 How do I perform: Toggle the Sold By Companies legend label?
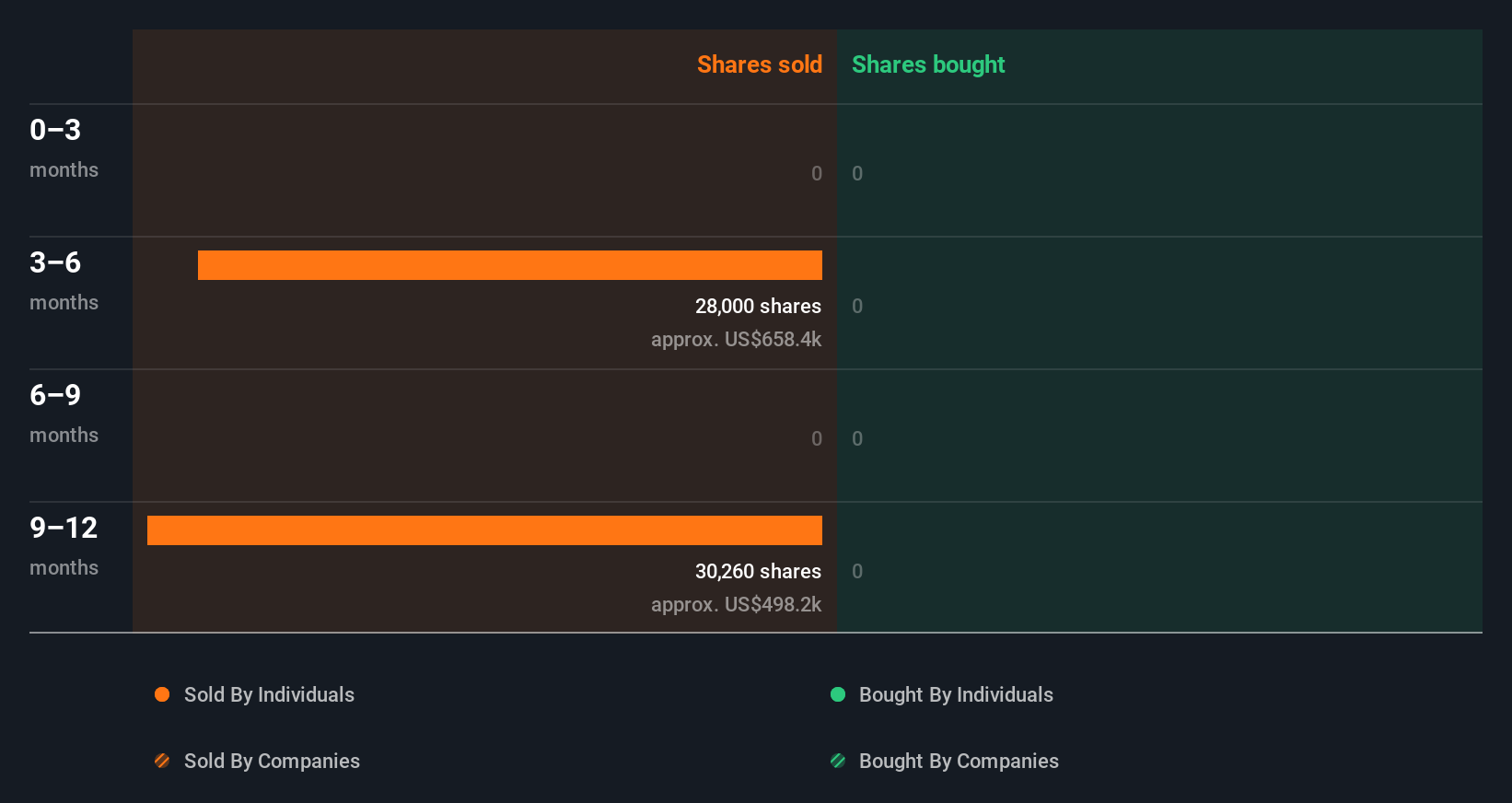272,761
